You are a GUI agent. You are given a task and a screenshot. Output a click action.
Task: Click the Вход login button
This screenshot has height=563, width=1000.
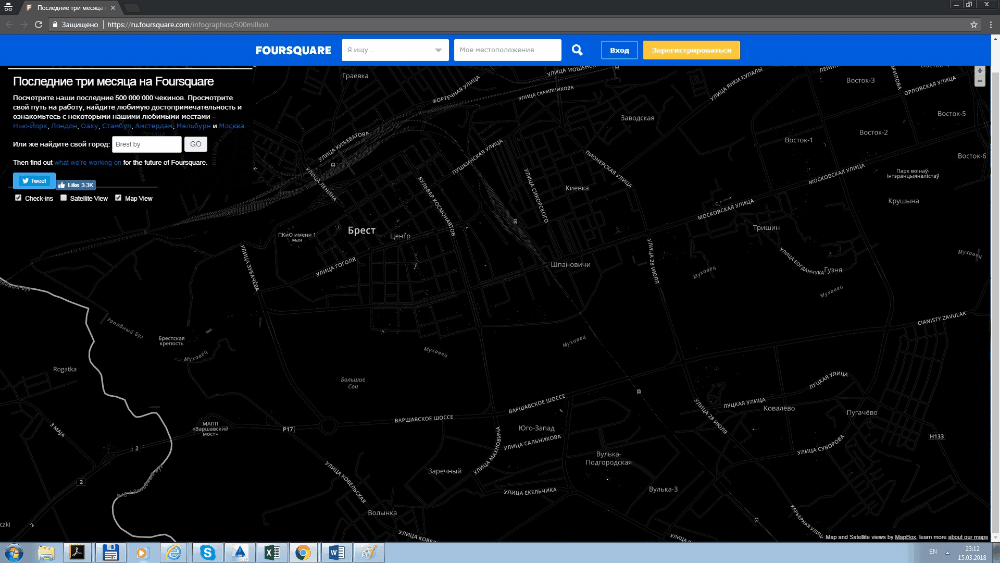[619, 50]
